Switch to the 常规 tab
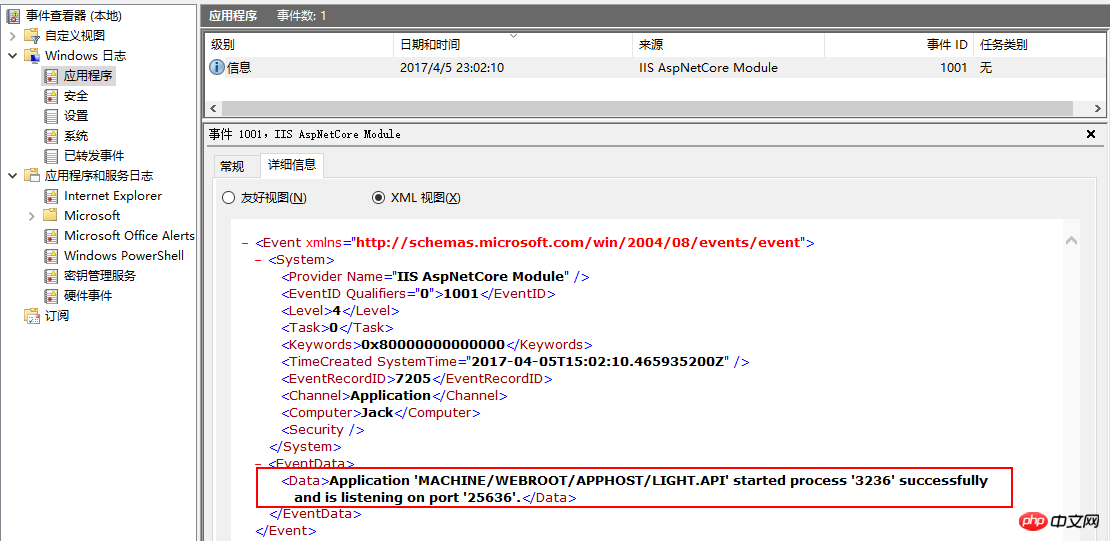1110x541 pixels. (232, 166)
